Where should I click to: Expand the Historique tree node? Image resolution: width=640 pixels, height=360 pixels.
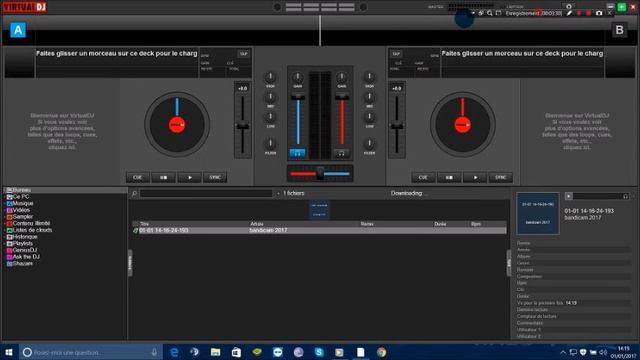point(4,237)
